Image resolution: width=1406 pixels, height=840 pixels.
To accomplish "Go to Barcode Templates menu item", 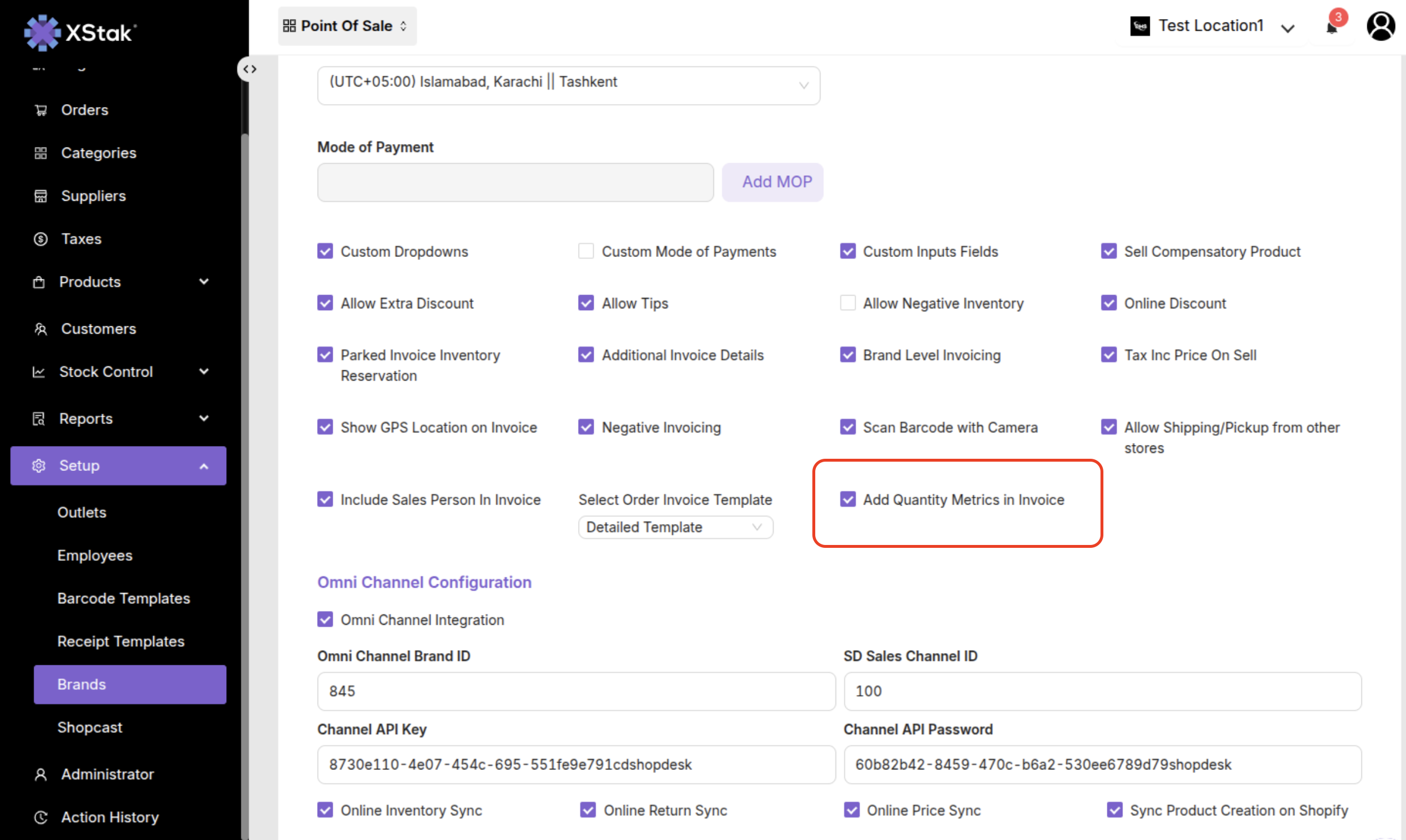I will (x=124, y=598).
